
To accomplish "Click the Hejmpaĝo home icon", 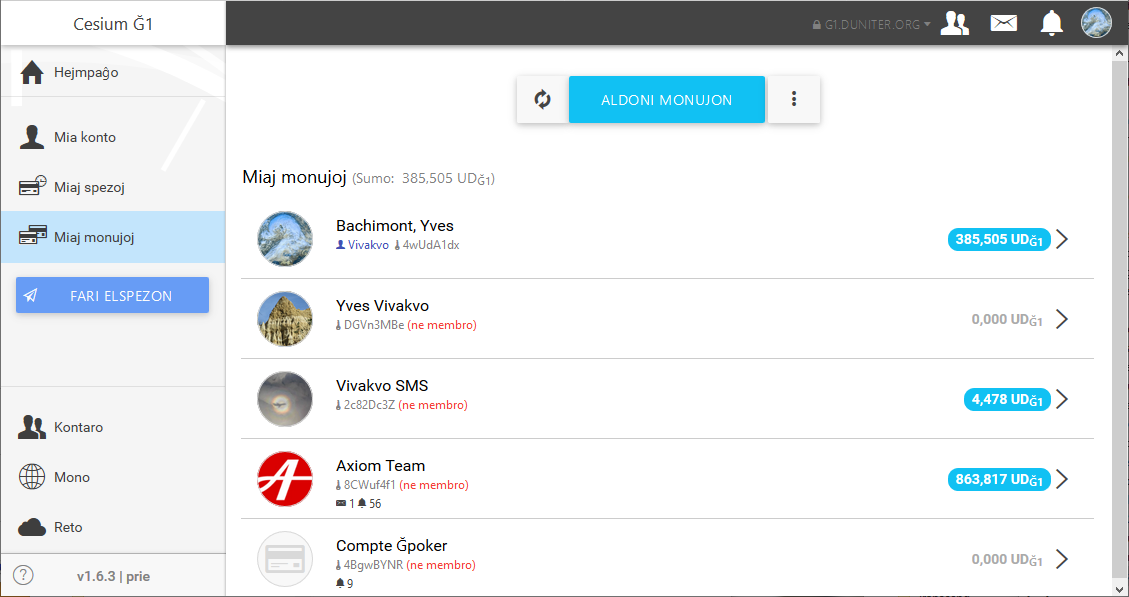I will 32,72.
